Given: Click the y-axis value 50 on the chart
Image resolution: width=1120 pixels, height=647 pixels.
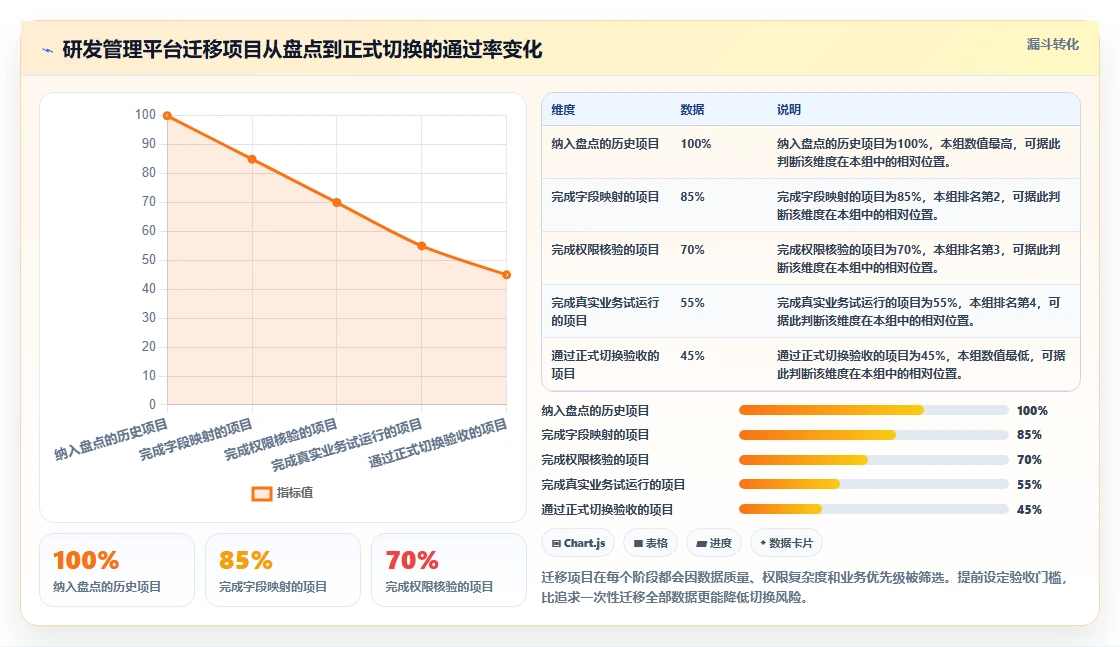Looking at the screenshot, I should point(149,260).
